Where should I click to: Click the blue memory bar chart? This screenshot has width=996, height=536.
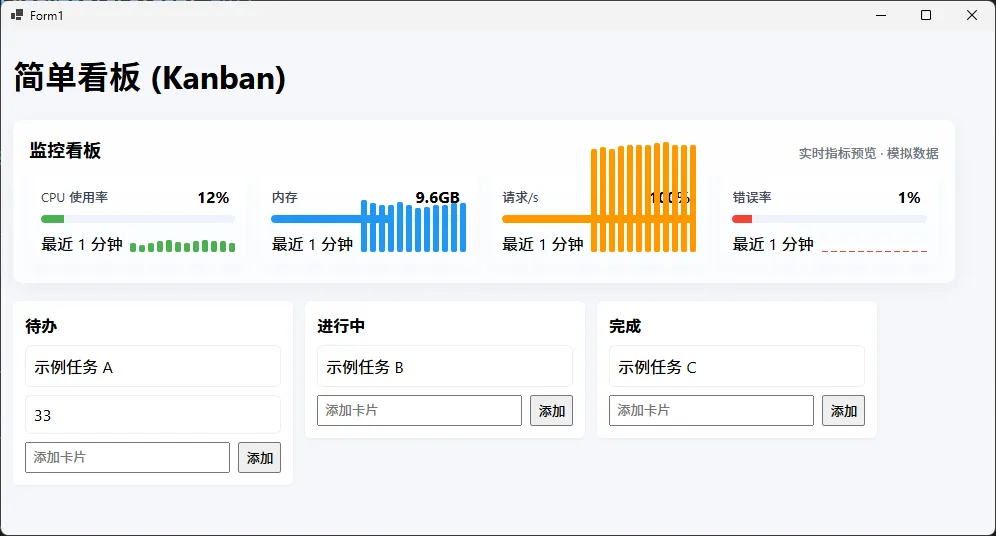click(414, 226)
